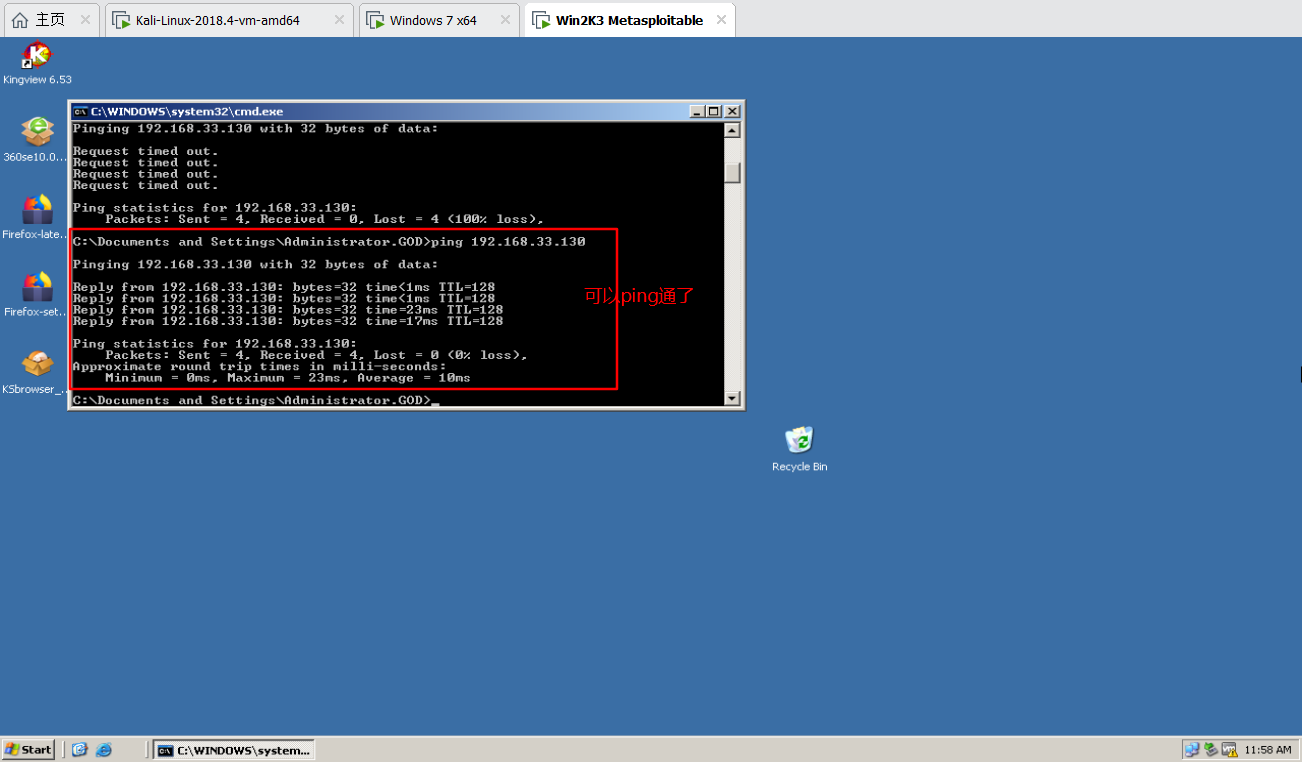Open the Start menu

[28, 749]
